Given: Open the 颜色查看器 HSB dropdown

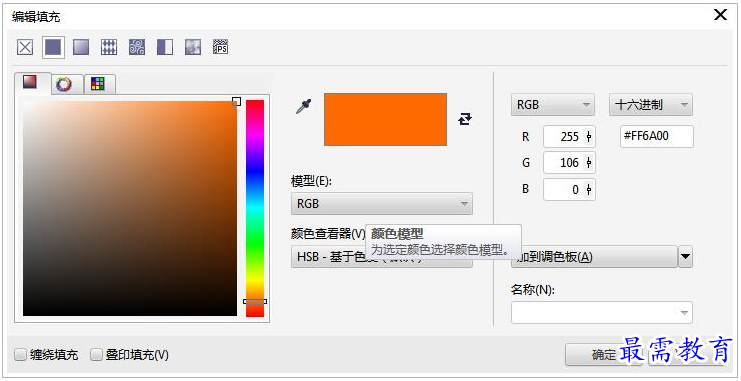Looking at the screenshot, I should coord(381,257).
